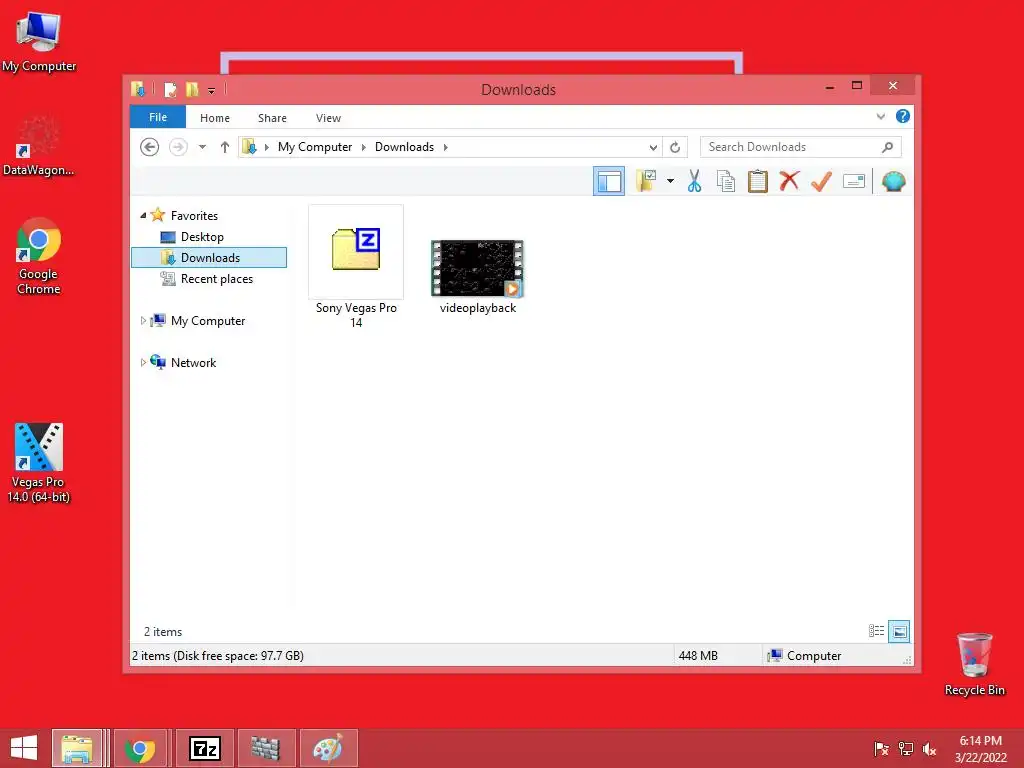Viewport: 1024px width, 768px height.
Task: Refresh the Downloads folder
Action: (x=675, y=148)
